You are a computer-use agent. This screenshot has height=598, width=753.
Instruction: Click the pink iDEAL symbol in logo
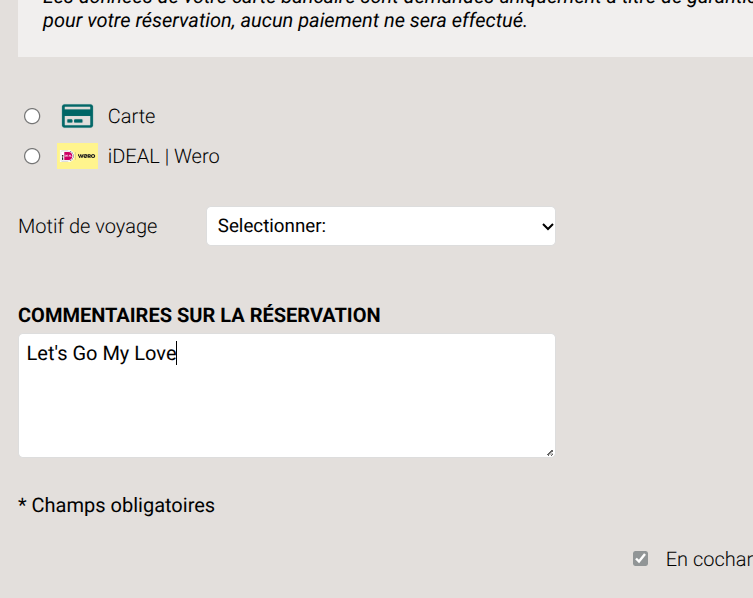click(67, 156)
